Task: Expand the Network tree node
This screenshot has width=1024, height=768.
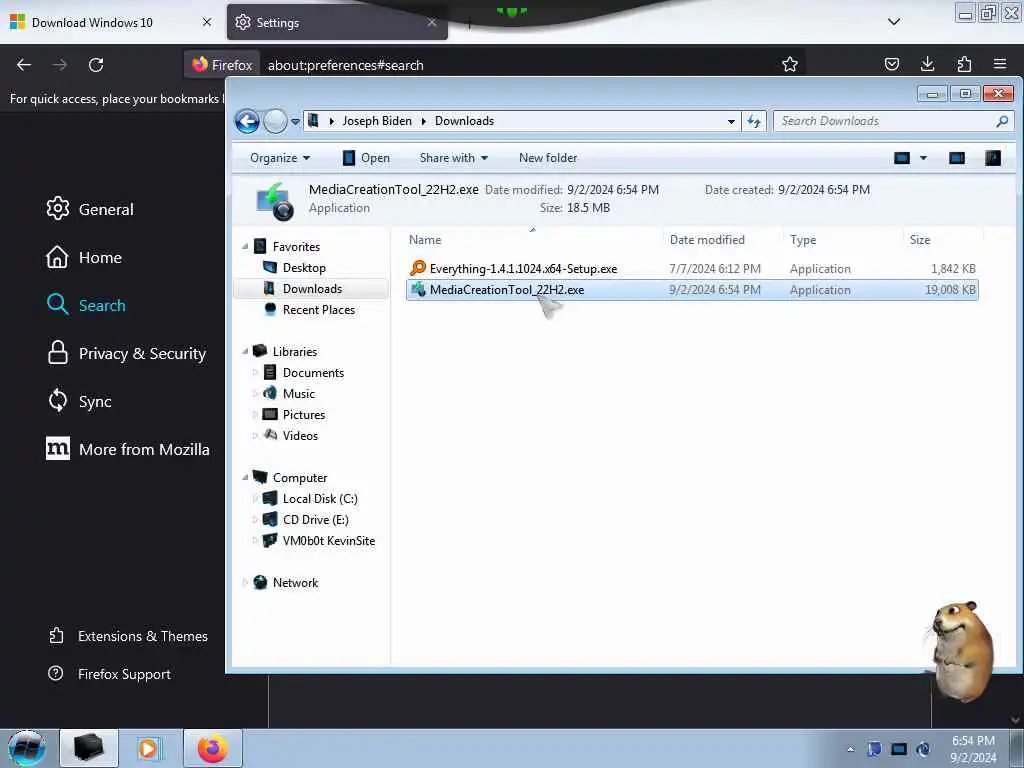Action: (245, 583)
